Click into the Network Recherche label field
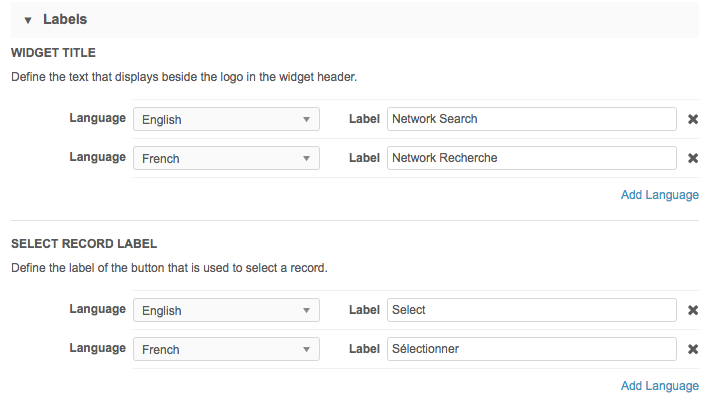Image resolution: width=706 pixels, height=409 pixels. pyautogui.click(x=531, y=158)
